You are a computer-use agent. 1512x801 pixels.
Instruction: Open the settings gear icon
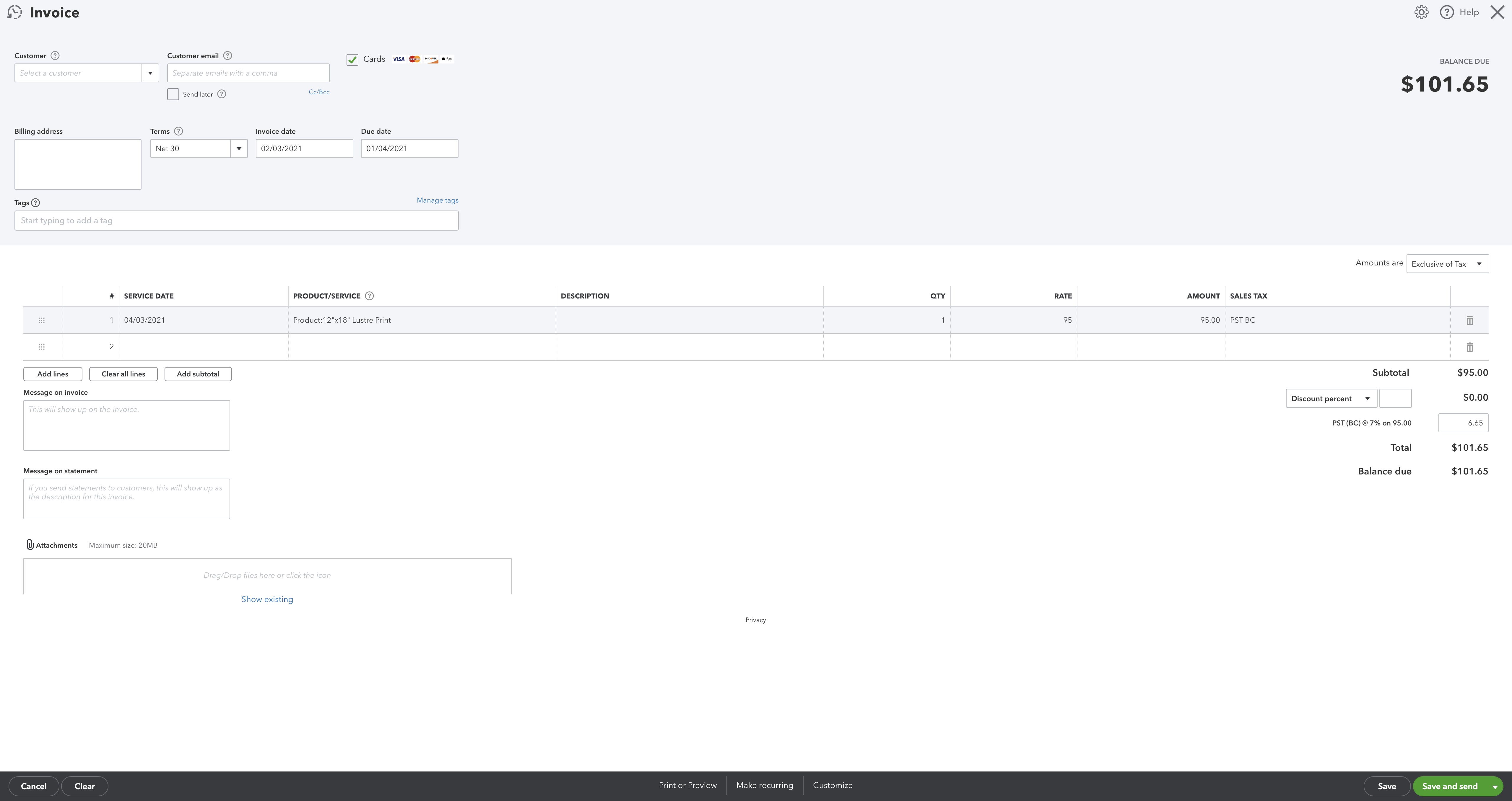1421,12
